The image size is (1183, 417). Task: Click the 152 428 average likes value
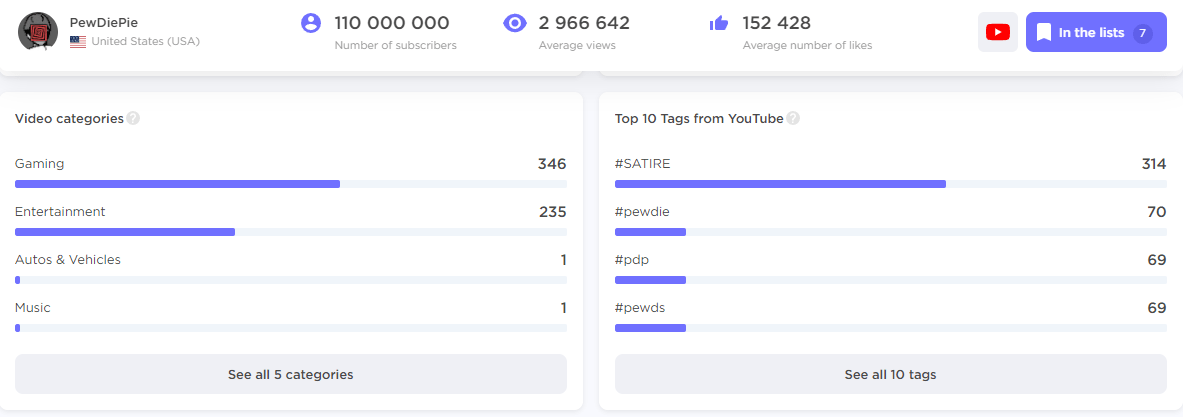pyautogui.click(x=776, y=23)
